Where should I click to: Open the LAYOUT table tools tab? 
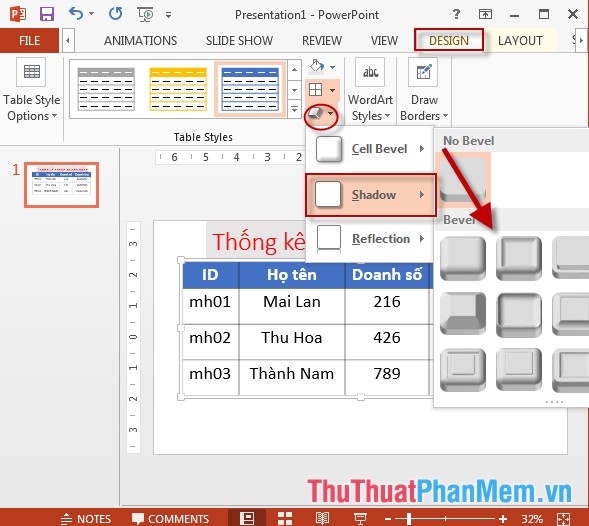tap(520, 41)
